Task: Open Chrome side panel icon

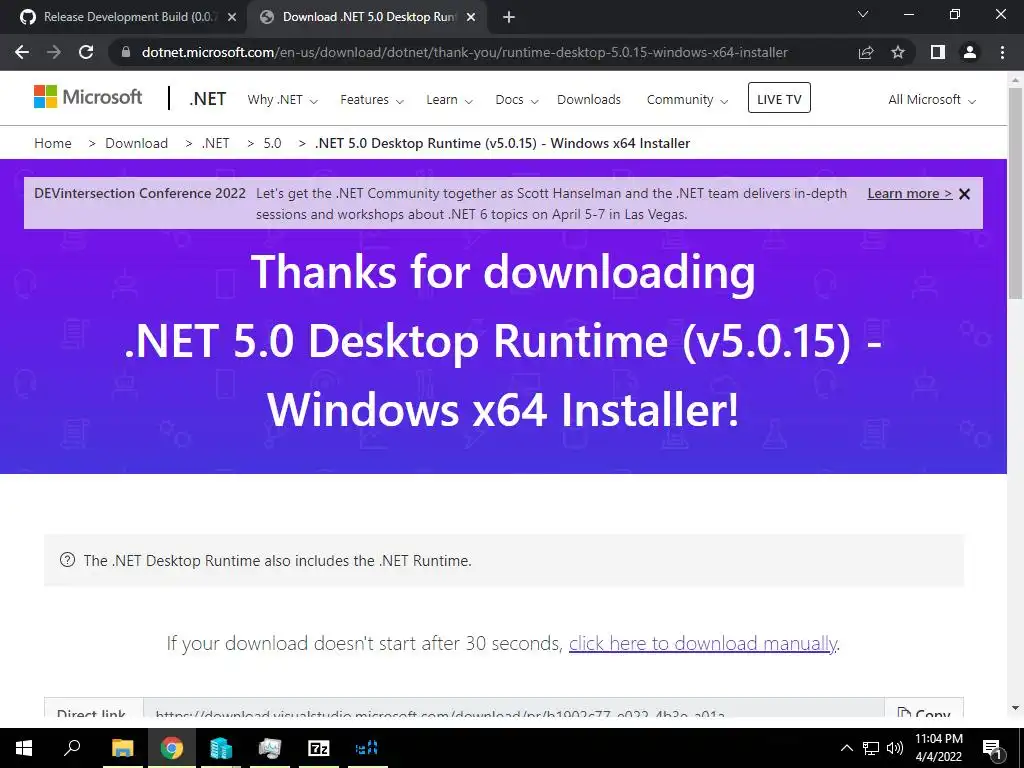Action: click(x=938, y=52)
